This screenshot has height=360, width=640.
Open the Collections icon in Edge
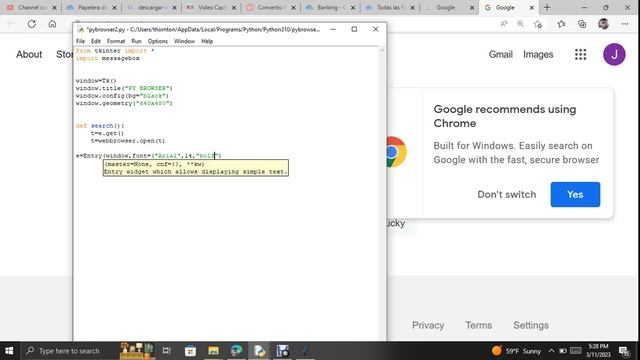tap(582, 24)
